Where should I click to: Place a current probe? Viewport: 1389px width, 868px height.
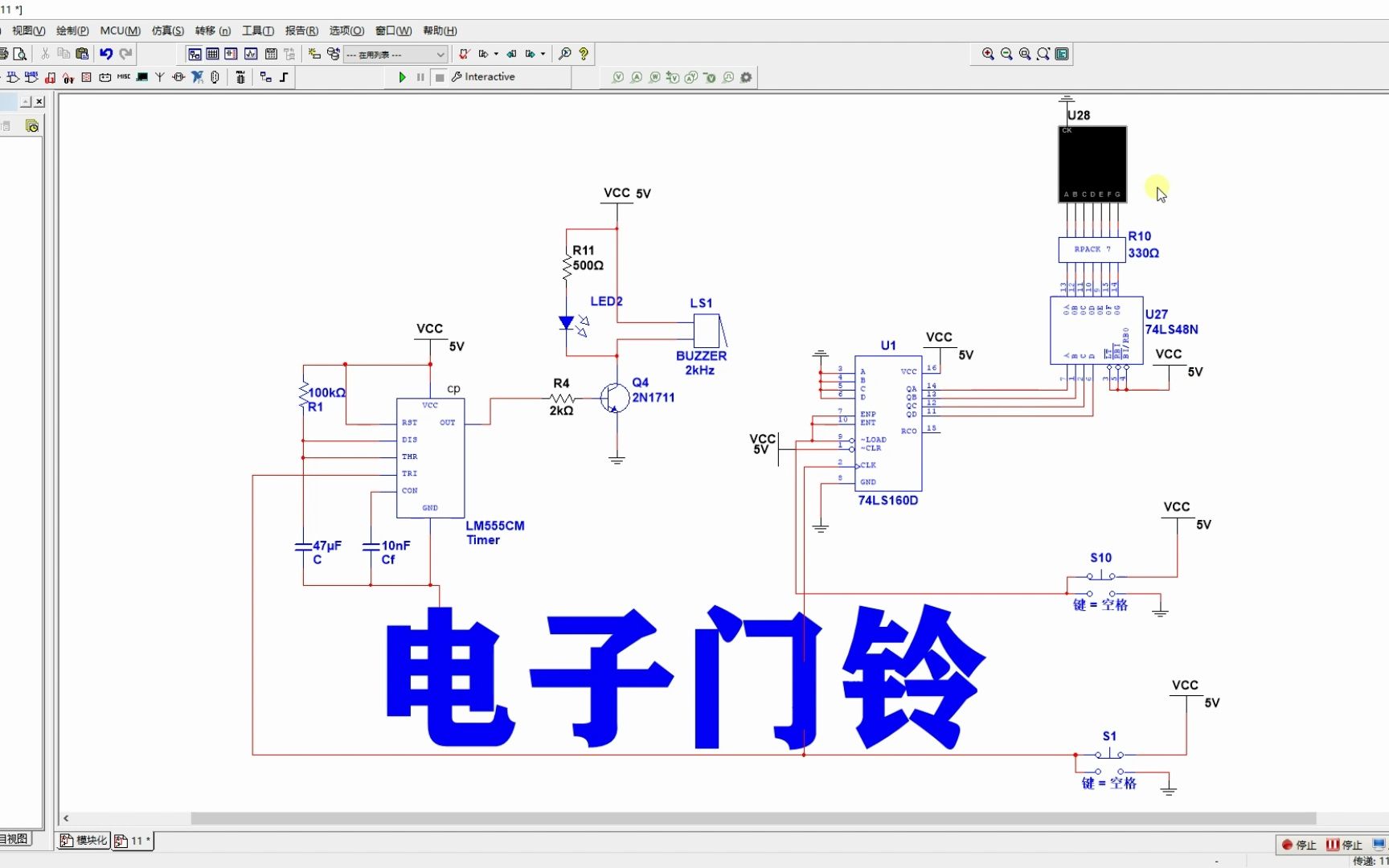[x=637, y=77]
